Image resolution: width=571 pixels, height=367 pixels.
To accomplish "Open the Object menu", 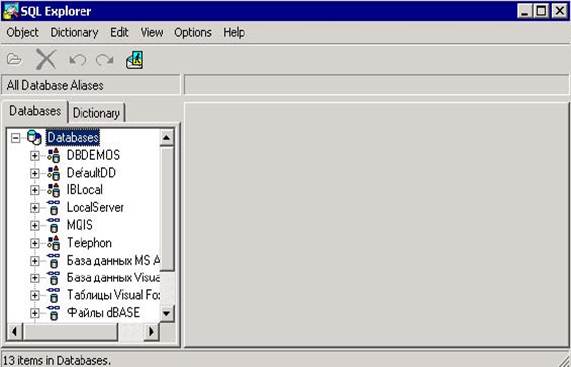I will pos(22,33).
